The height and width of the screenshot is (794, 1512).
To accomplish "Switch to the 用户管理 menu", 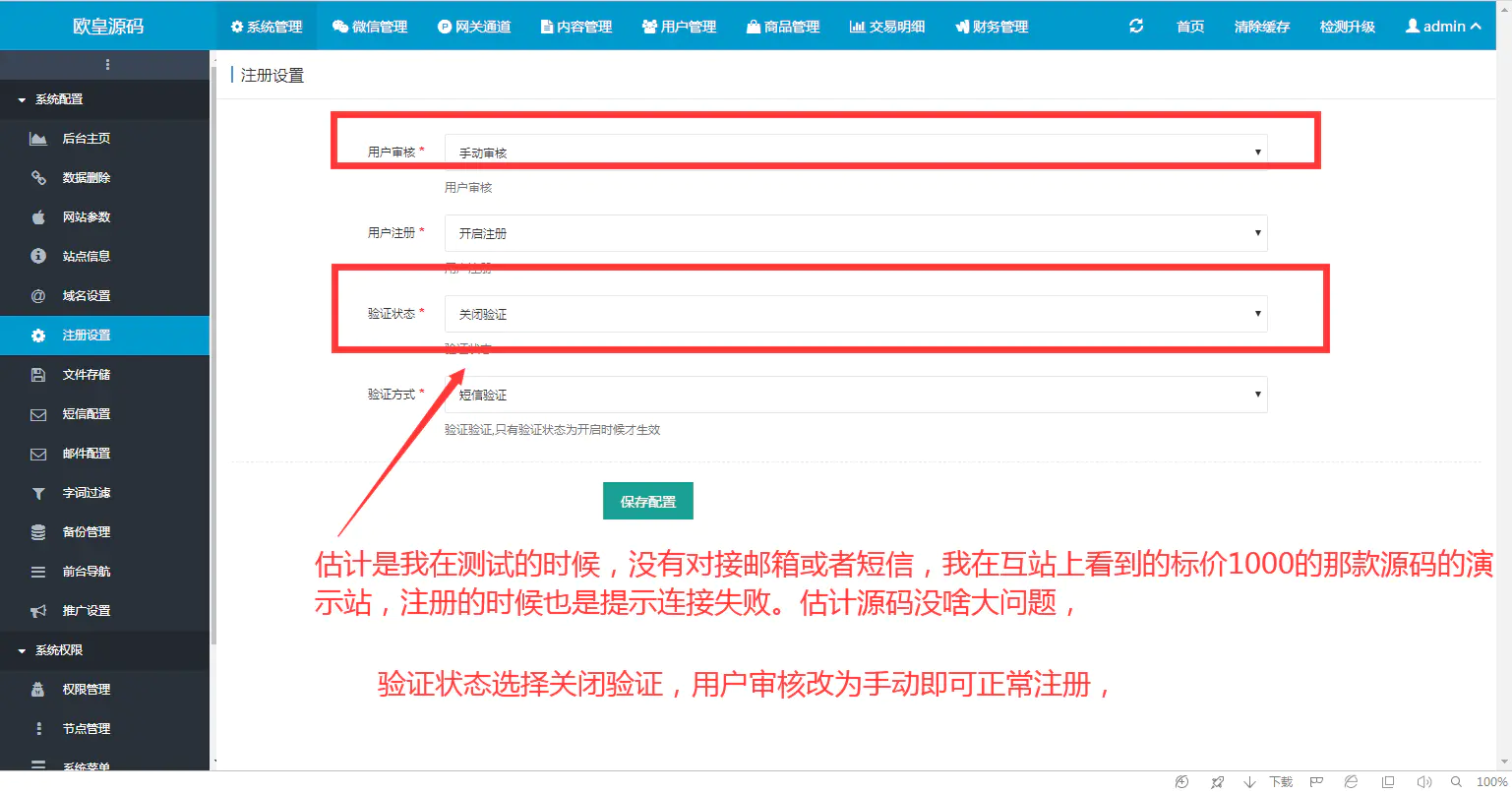I will click(679, 27).
